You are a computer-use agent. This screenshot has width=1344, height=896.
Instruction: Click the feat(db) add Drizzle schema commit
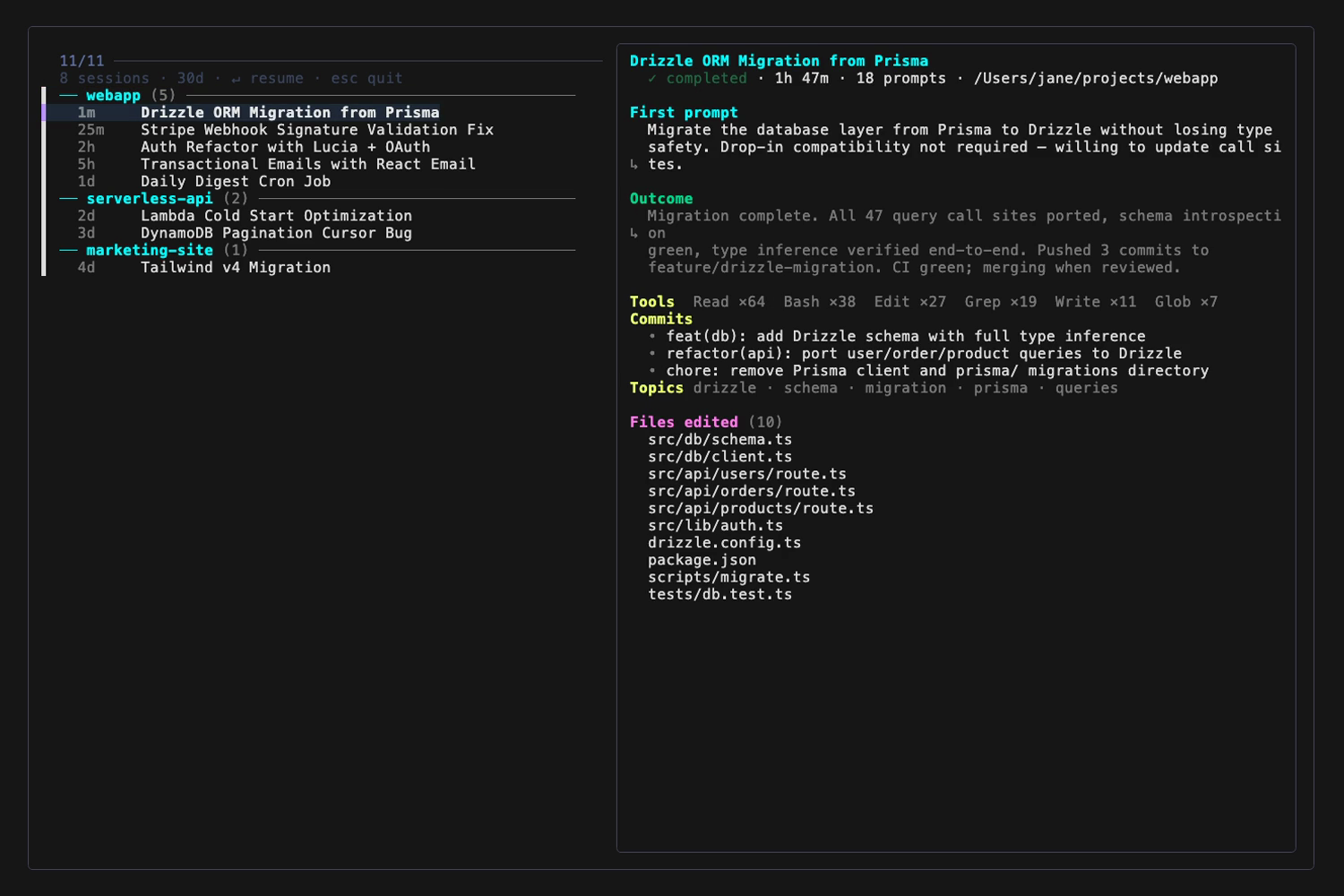point(906,336)
